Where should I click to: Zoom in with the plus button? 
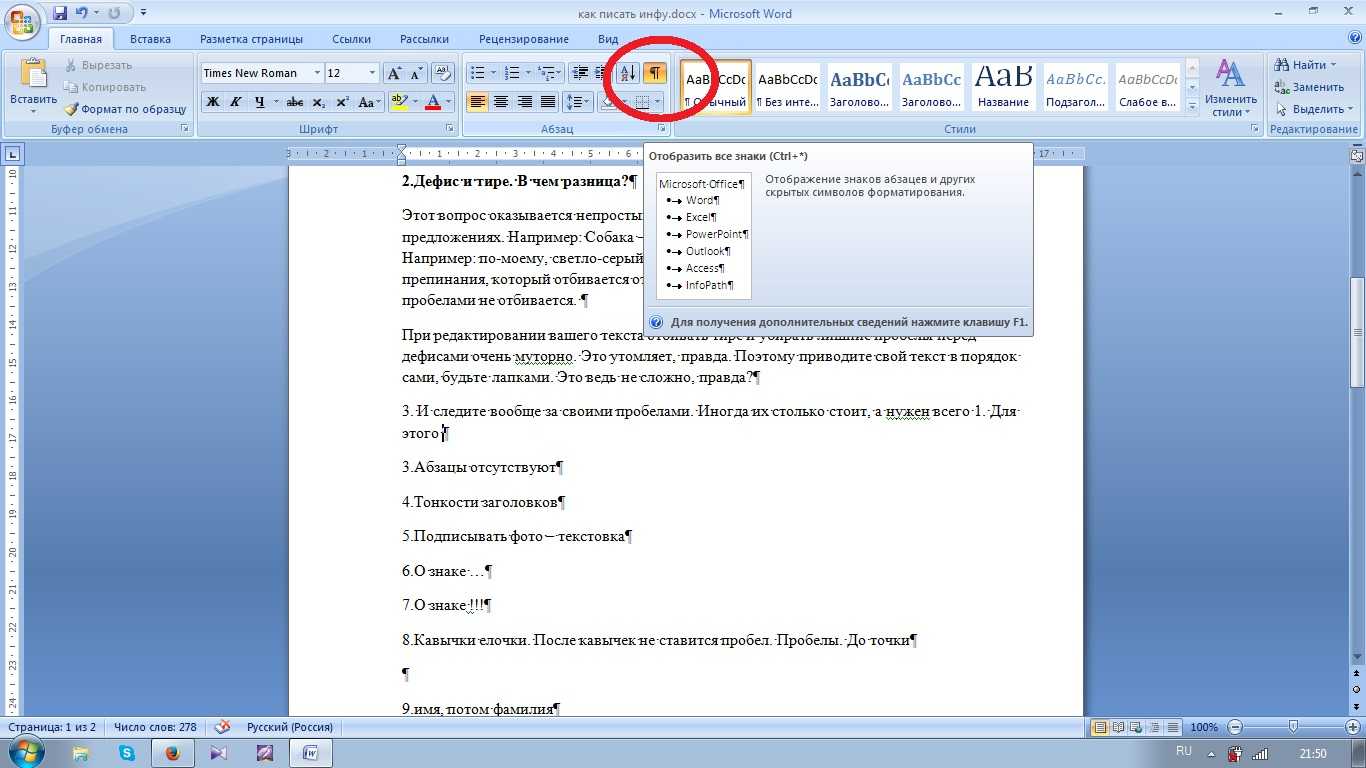pyautogui.click(x=1352, y=727)
